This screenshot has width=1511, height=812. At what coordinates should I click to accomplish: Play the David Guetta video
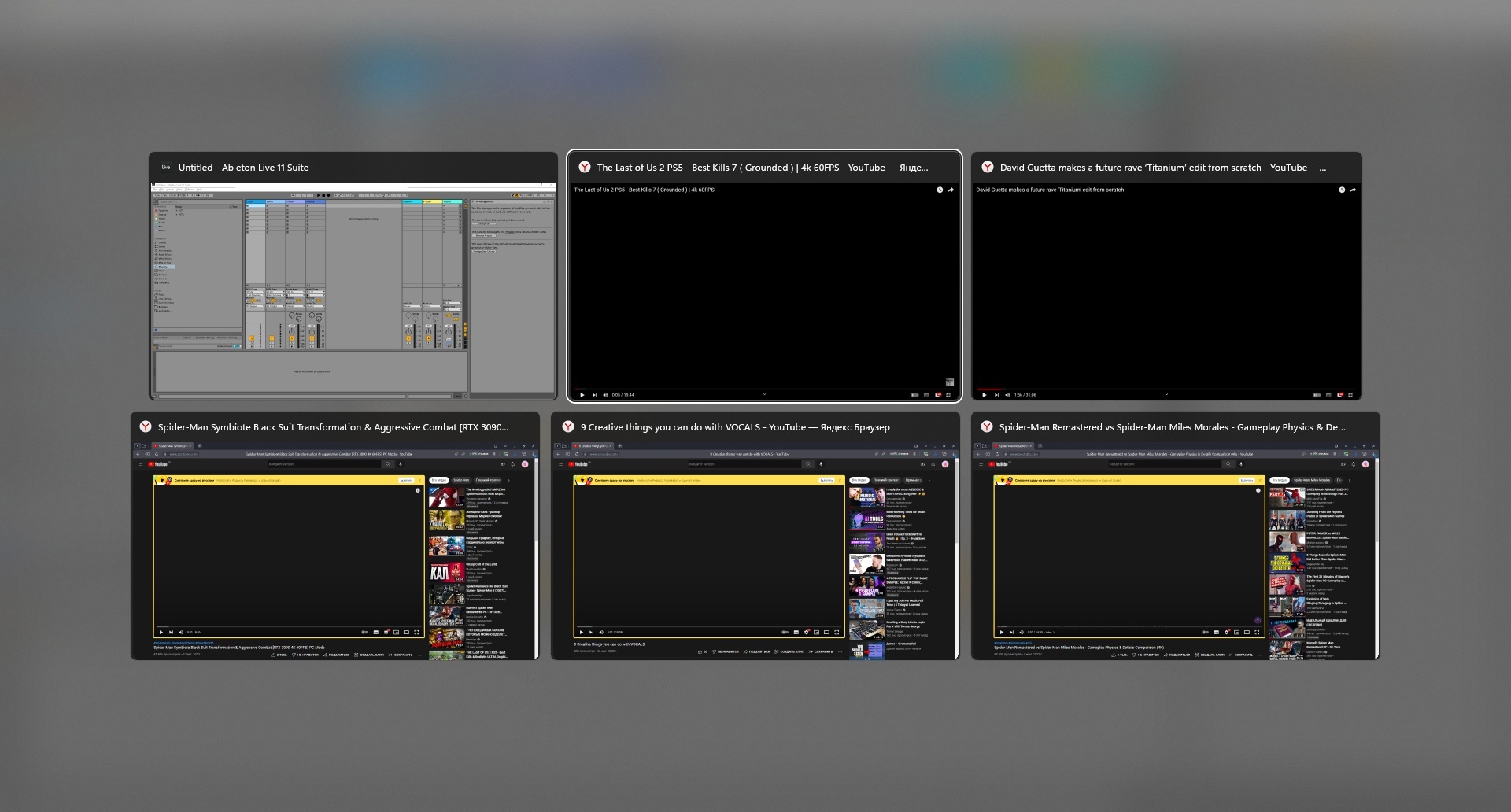984,394
